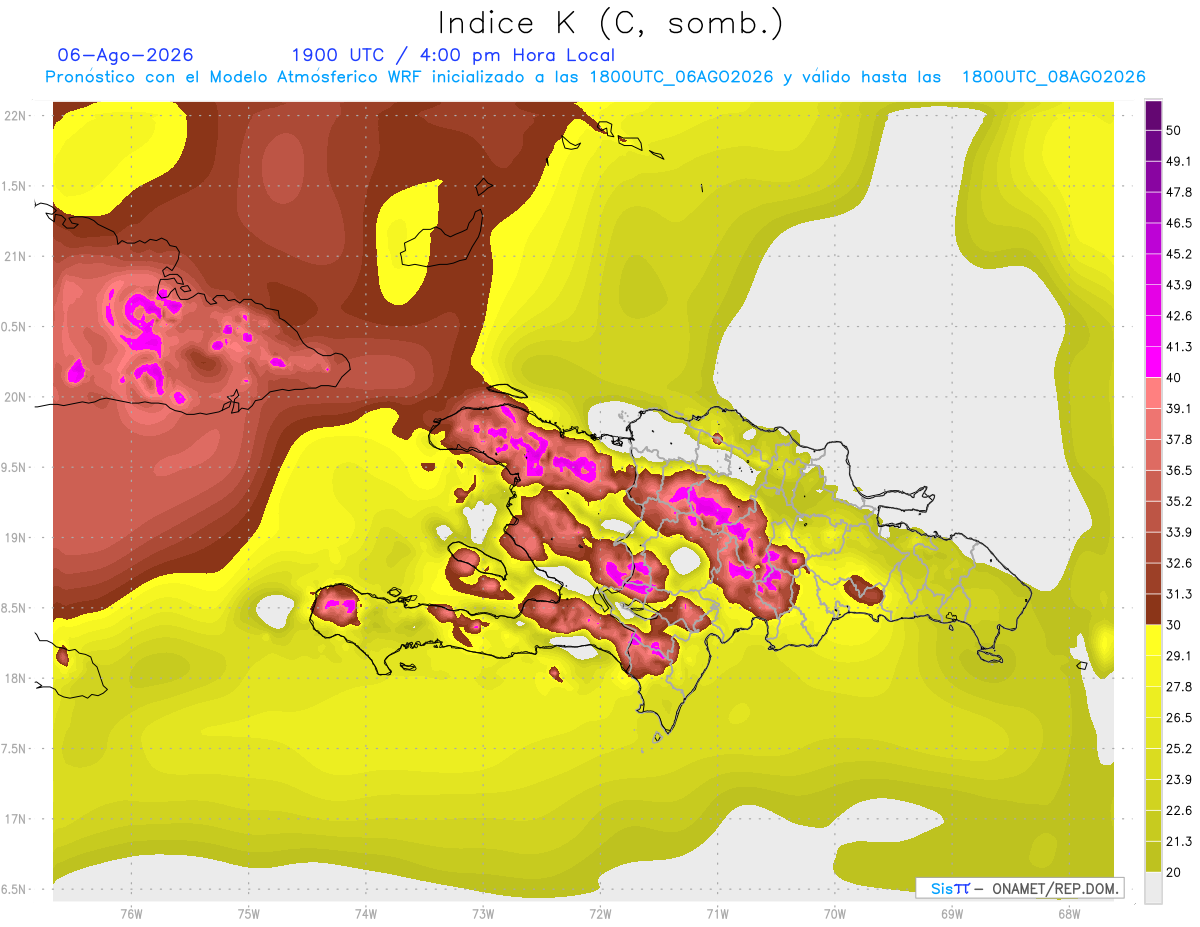Pick the dark brown swatch between 30 and 31.3
The image size is (1200, 927).
click(x=1153, y=609)
